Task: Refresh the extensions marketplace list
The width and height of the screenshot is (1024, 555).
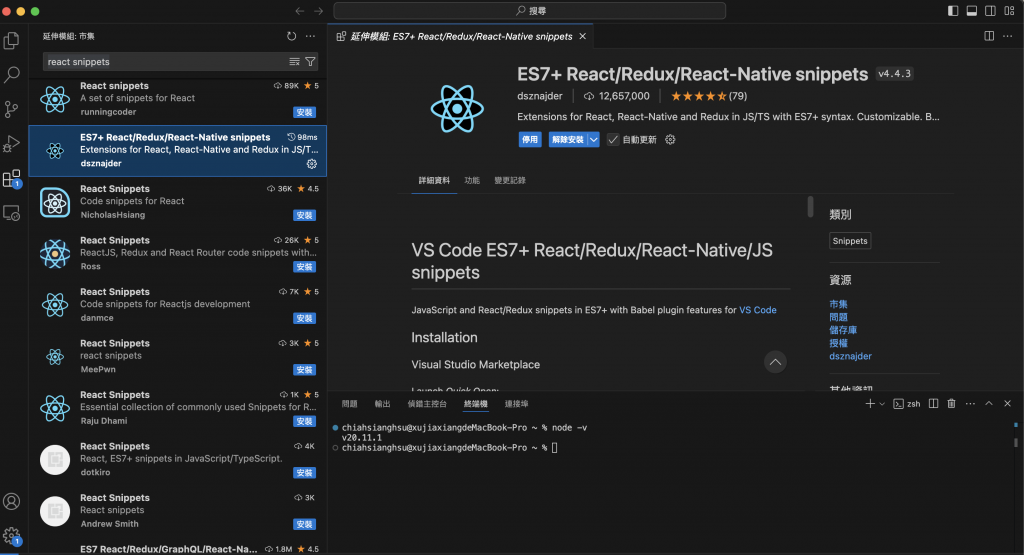Action: coord(291,37)
